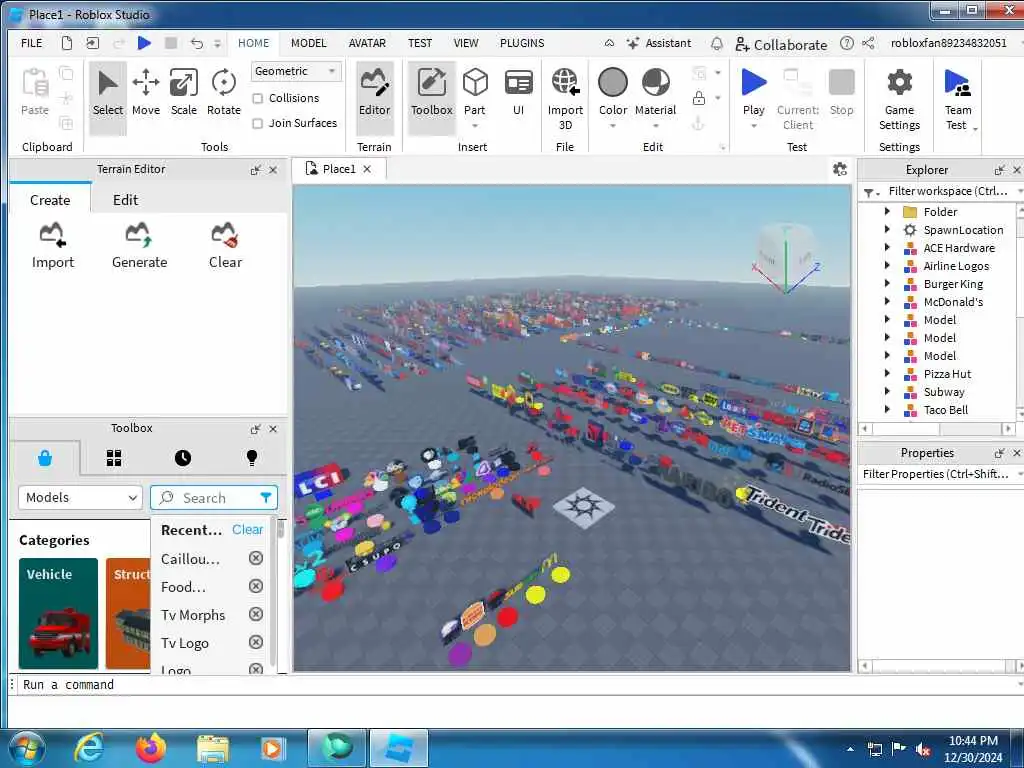Click Clear terrain icon
Viewport: 1024px width, 768px height.
click(x=225, y=246)
